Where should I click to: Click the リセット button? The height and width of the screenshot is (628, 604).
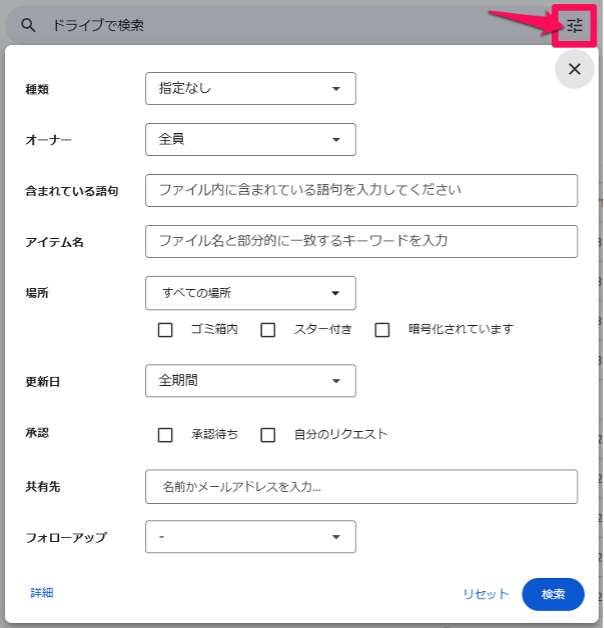click(485, 594)
